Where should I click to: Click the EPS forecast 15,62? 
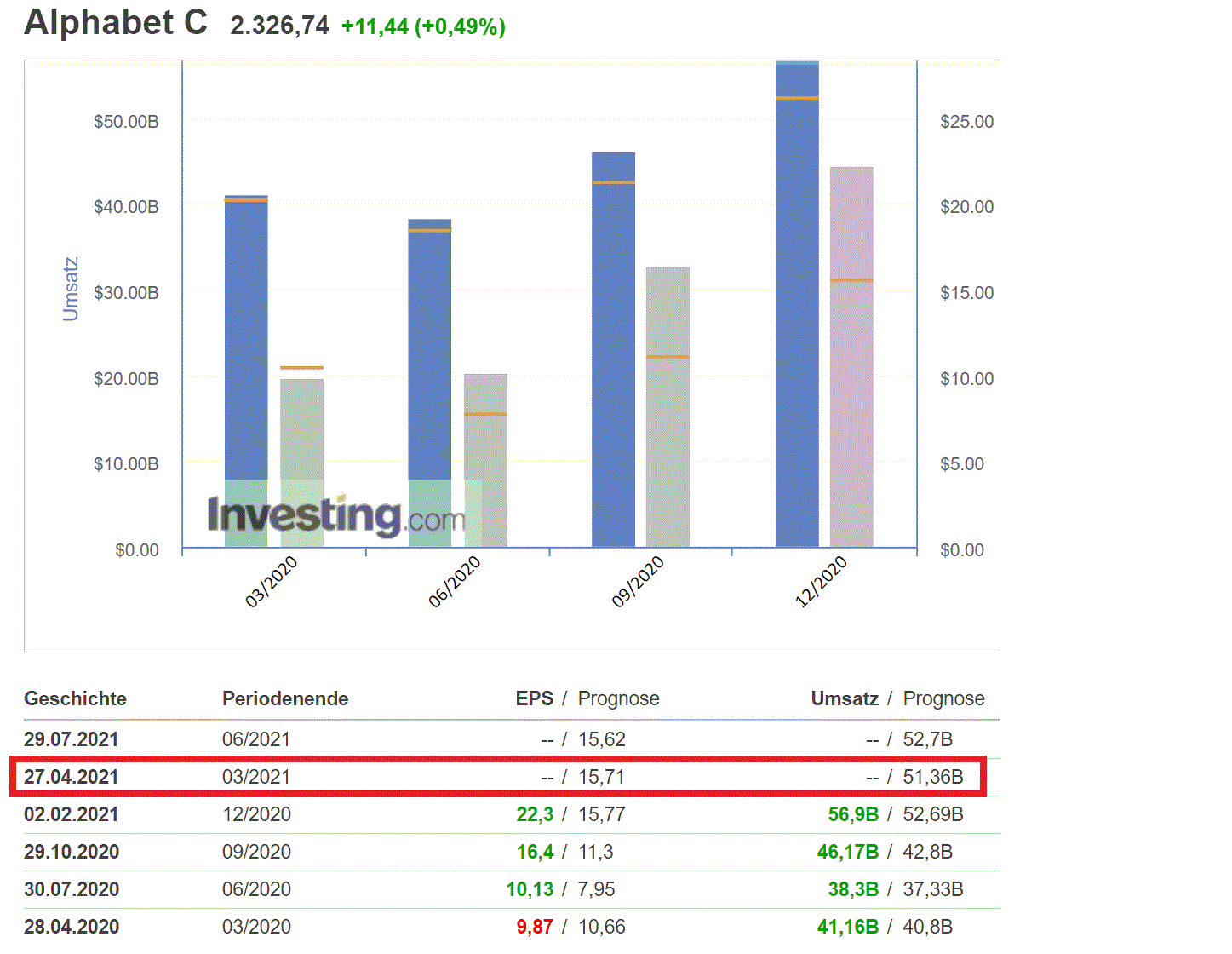(x=602, y=739)
